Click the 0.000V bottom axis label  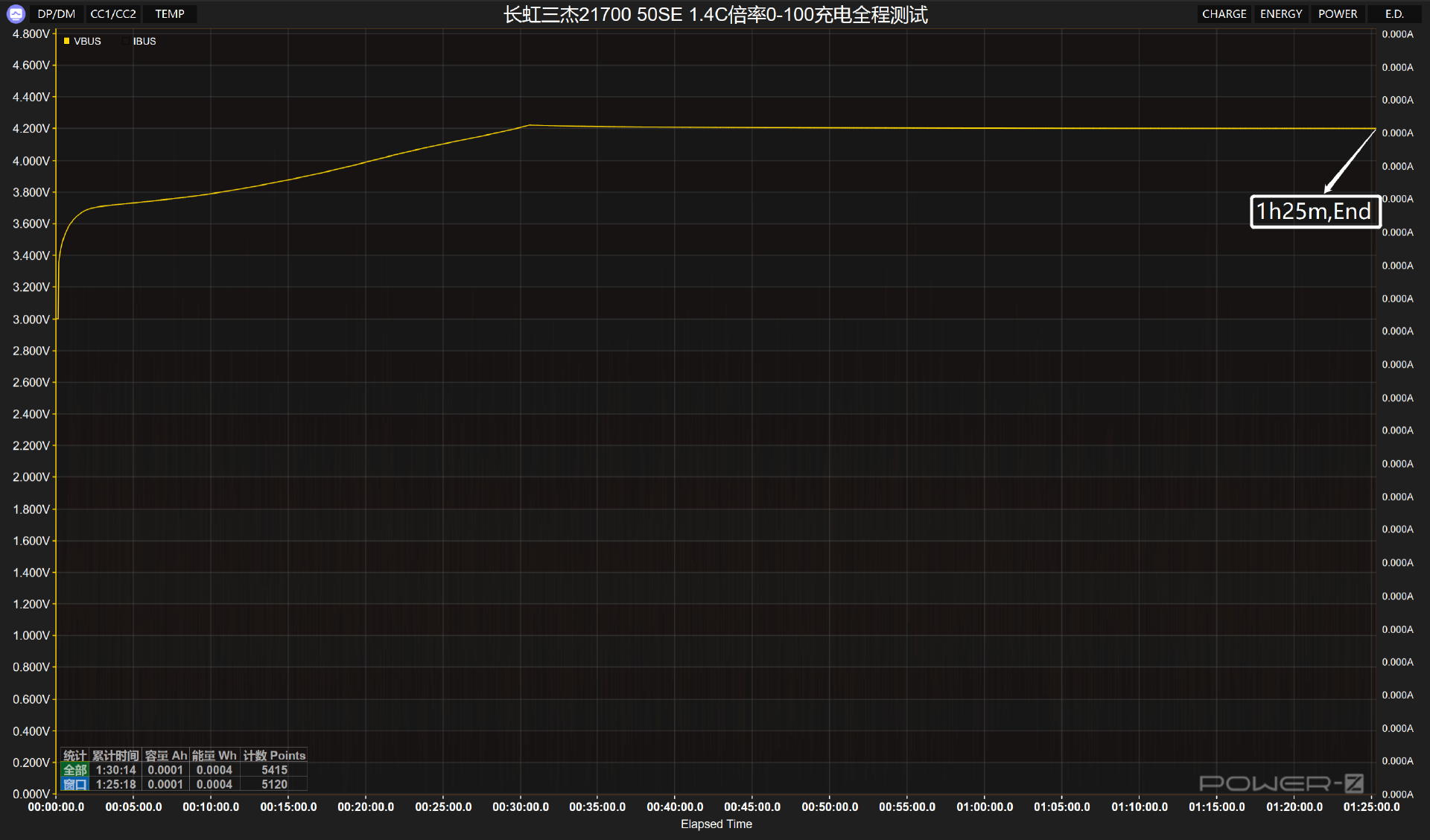tap(31, 795)
